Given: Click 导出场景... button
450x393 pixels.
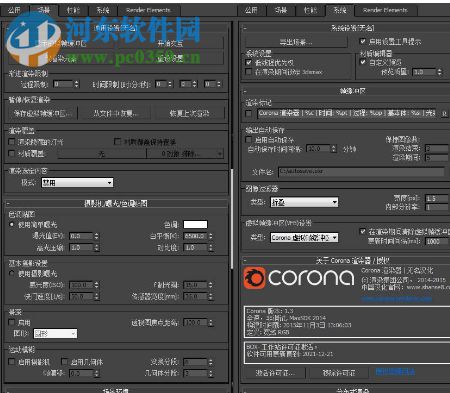Looking at the screenshot, I should [x=296, y=42].
